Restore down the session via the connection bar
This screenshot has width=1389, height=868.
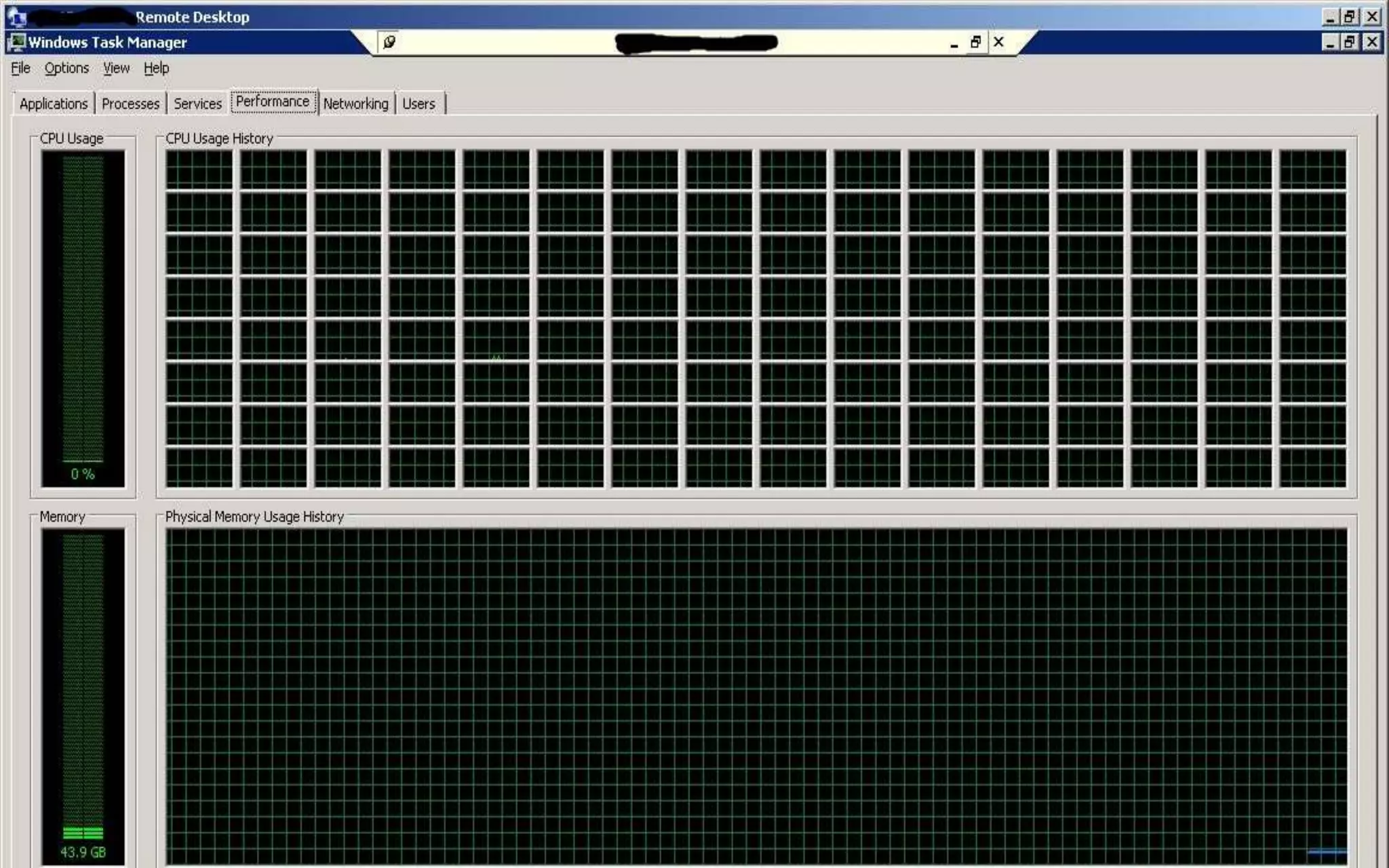(x=975, y=42)
